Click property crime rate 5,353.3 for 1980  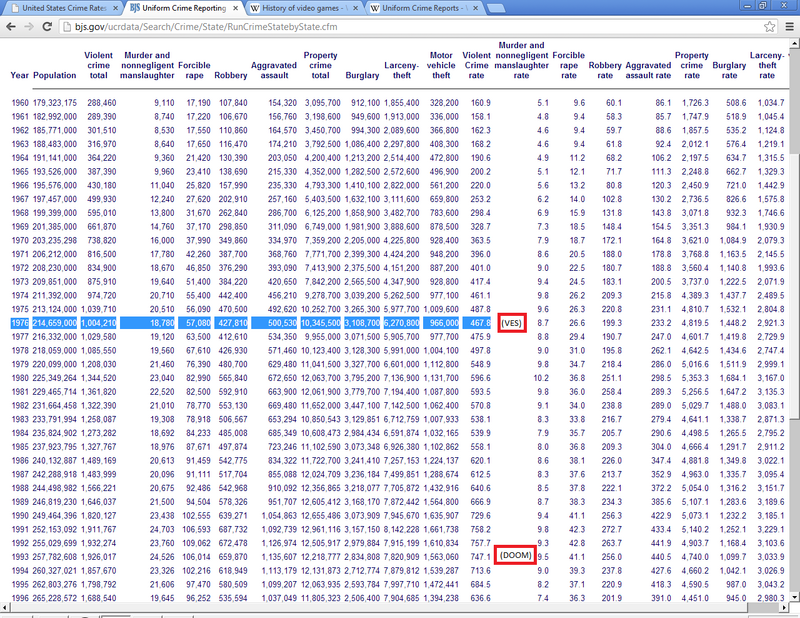point(695,378)
